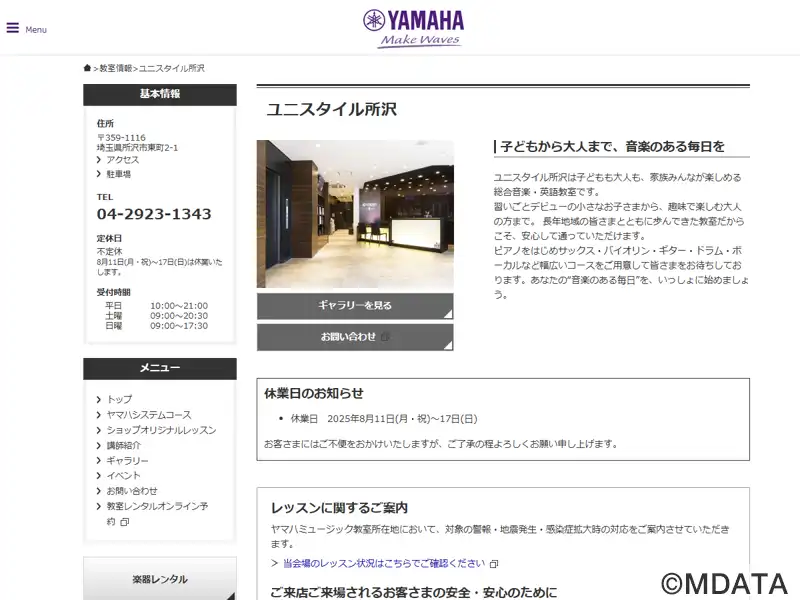Click the 不定休 text
Screen dimensions: 800x600
pos(110,252)
